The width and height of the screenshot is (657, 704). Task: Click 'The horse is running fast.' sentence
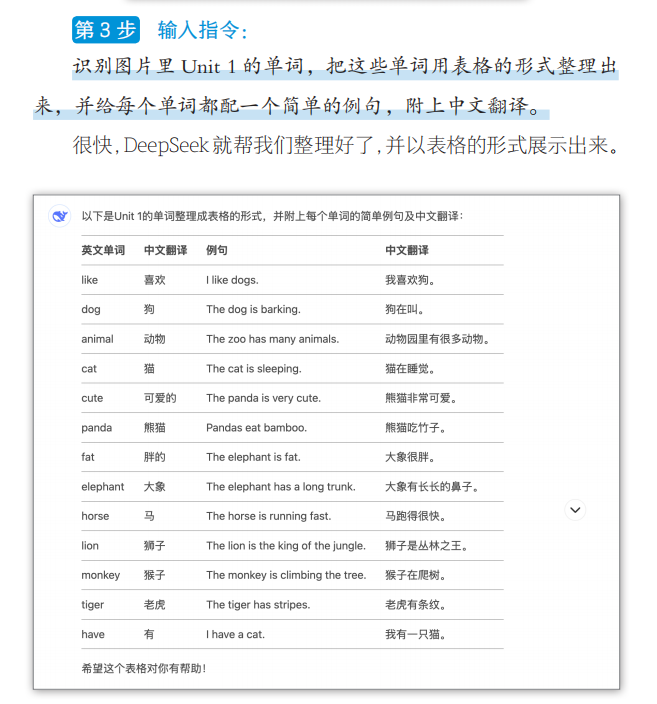(269, 516)
